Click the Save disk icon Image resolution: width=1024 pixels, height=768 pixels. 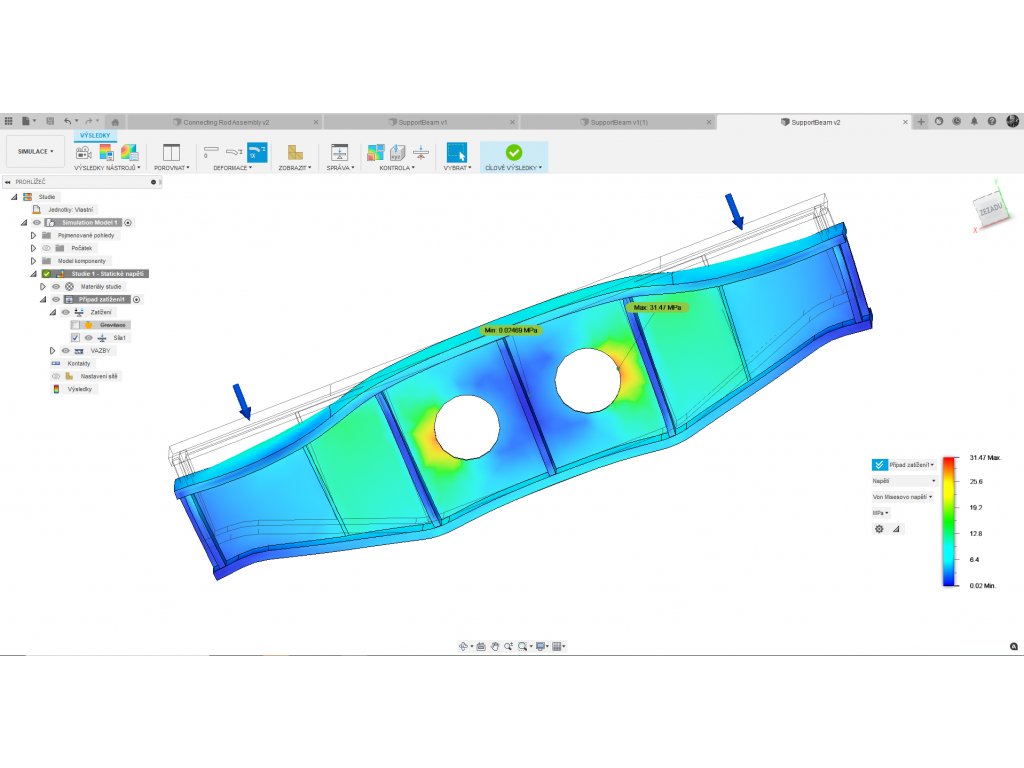coord(50,121)
